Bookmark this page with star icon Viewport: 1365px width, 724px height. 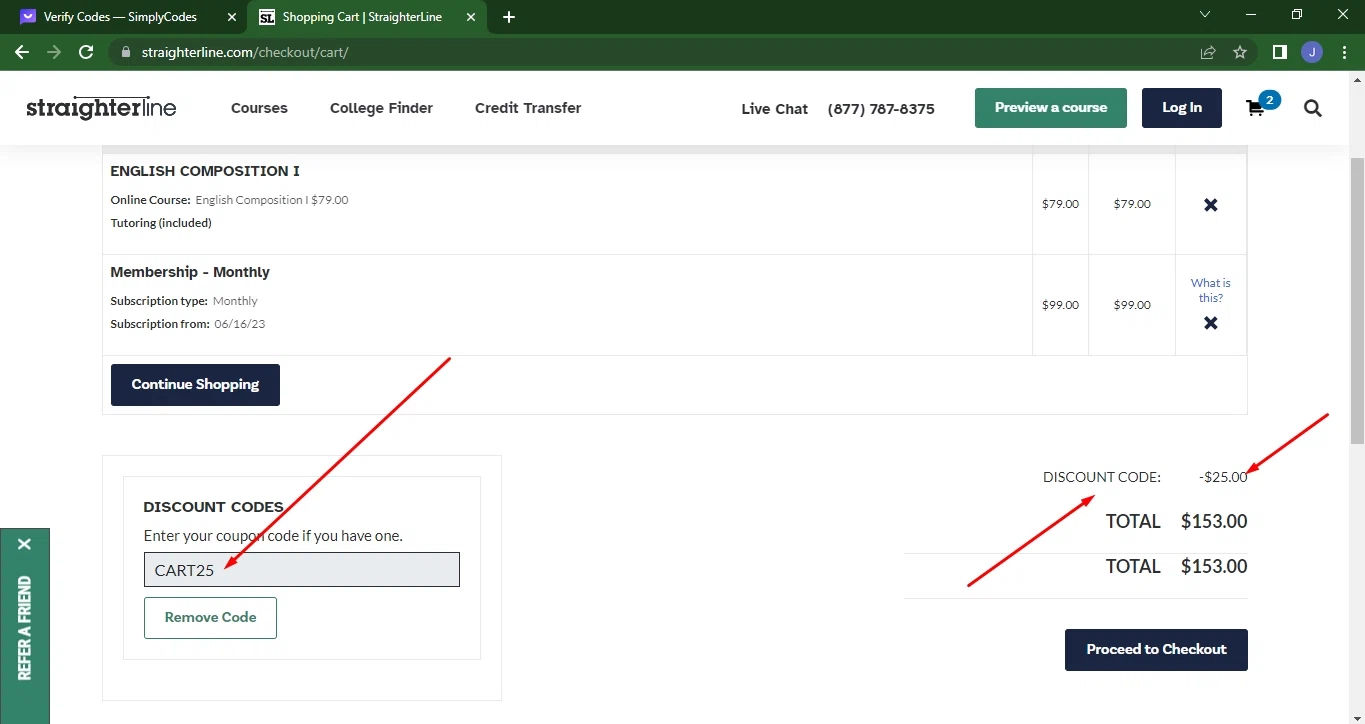1240,52
